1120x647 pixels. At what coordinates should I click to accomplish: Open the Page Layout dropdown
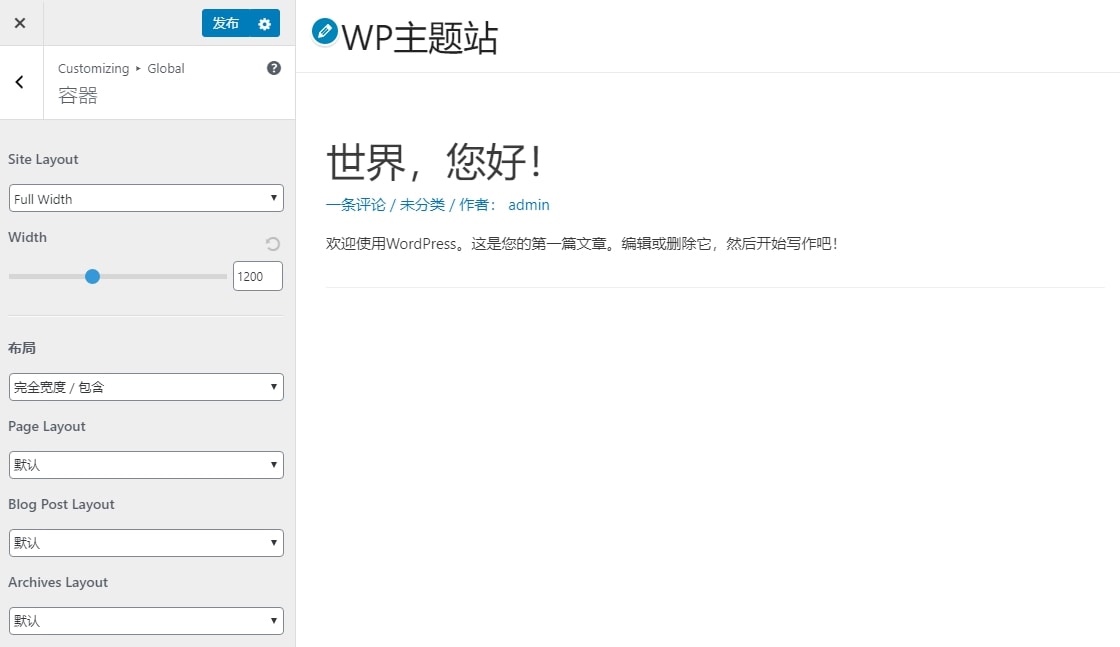point(145,465)
